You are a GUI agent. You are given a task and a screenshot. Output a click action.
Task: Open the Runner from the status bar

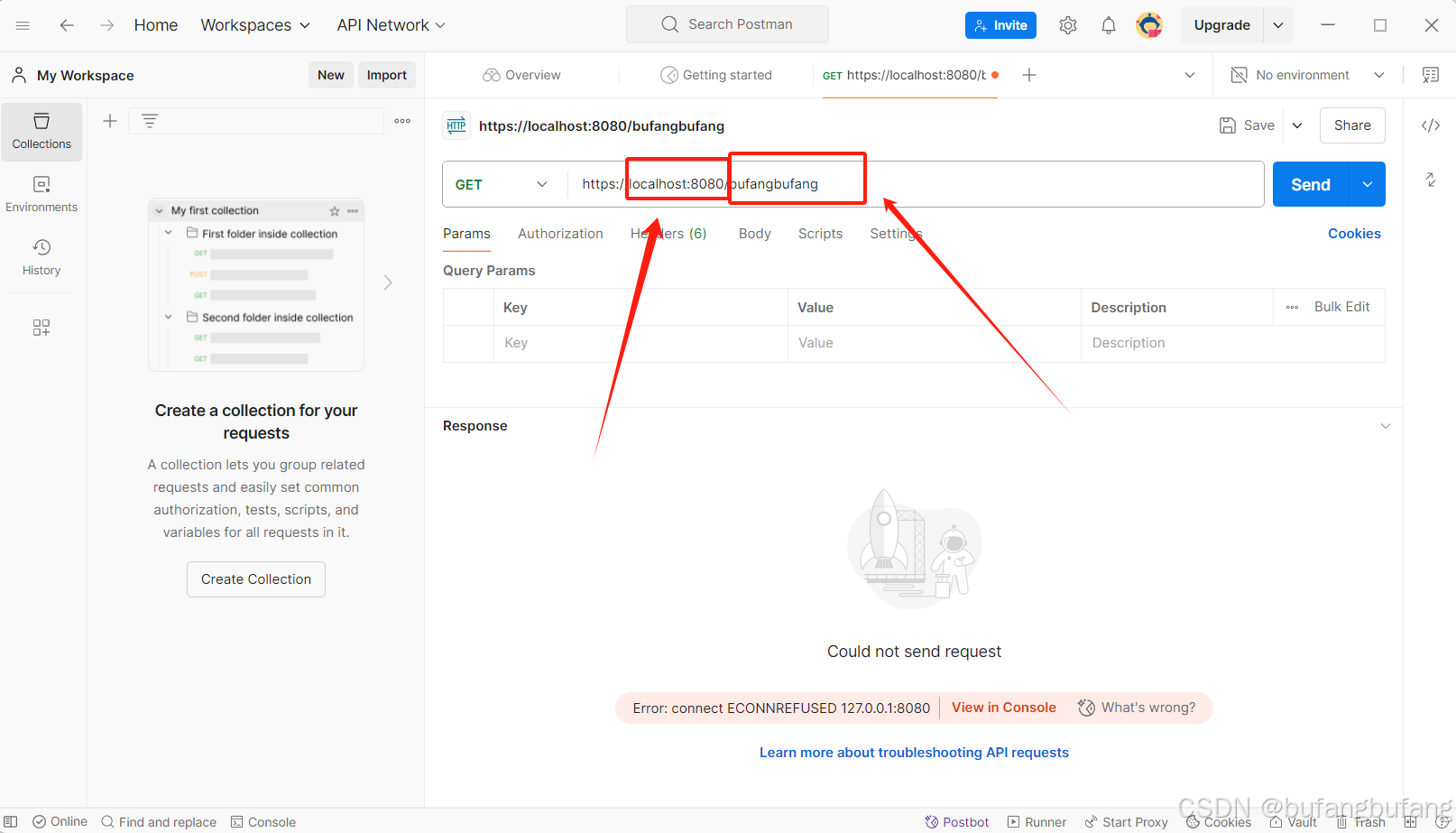click(1037, 822)
